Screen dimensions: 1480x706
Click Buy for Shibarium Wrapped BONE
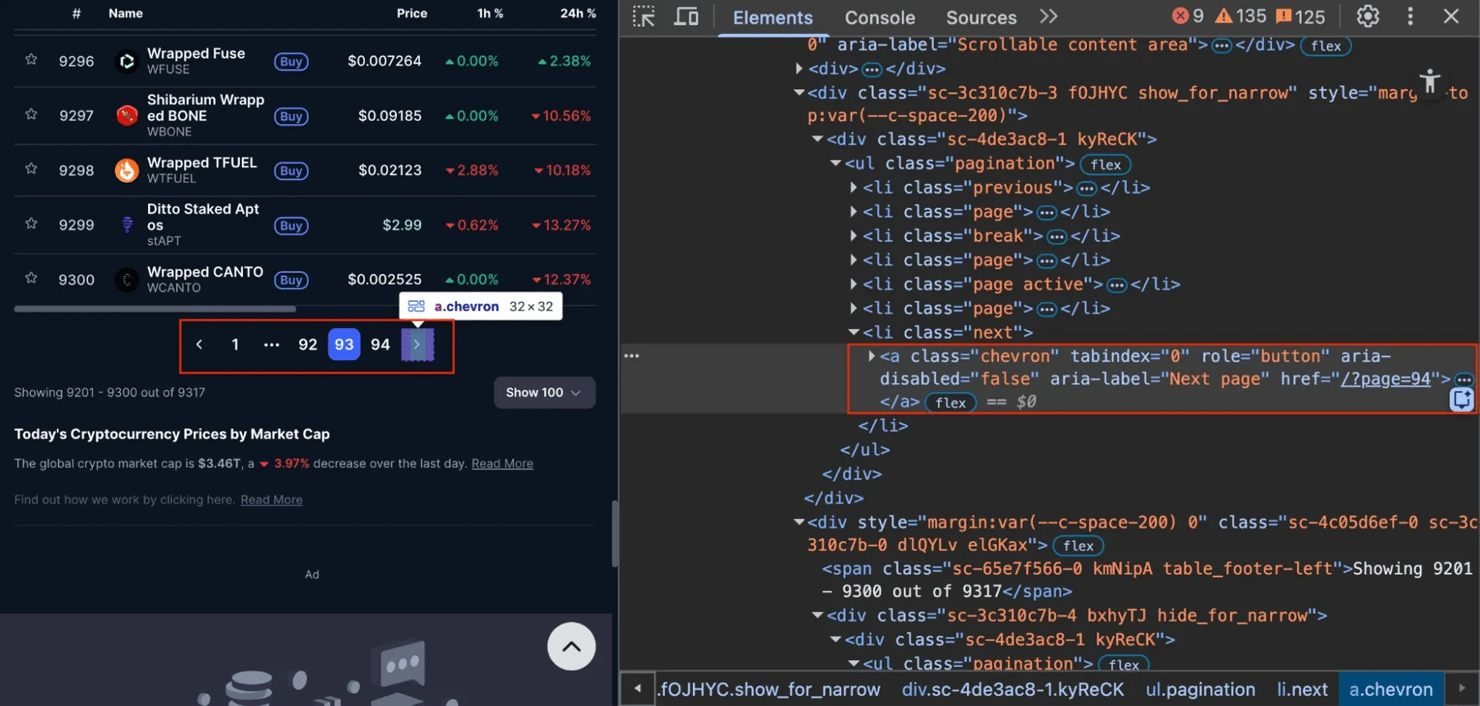pyautogui.click(x=291, y=116)
